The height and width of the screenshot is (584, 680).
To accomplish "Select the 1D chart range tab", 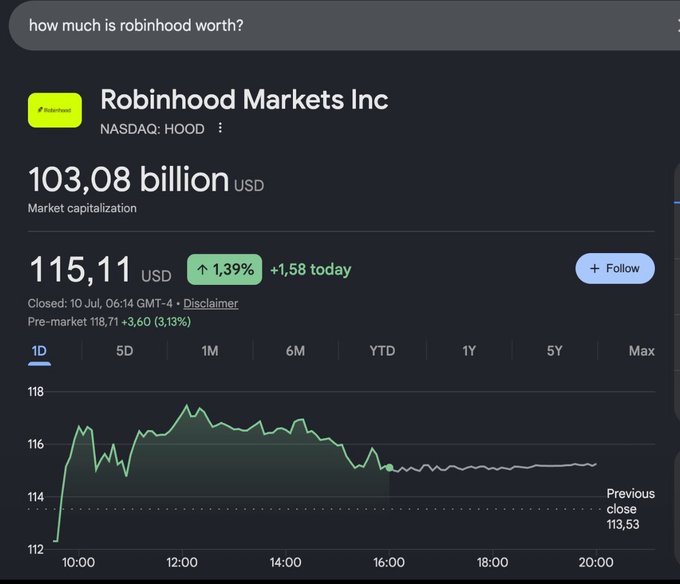I will click(39, 351).
